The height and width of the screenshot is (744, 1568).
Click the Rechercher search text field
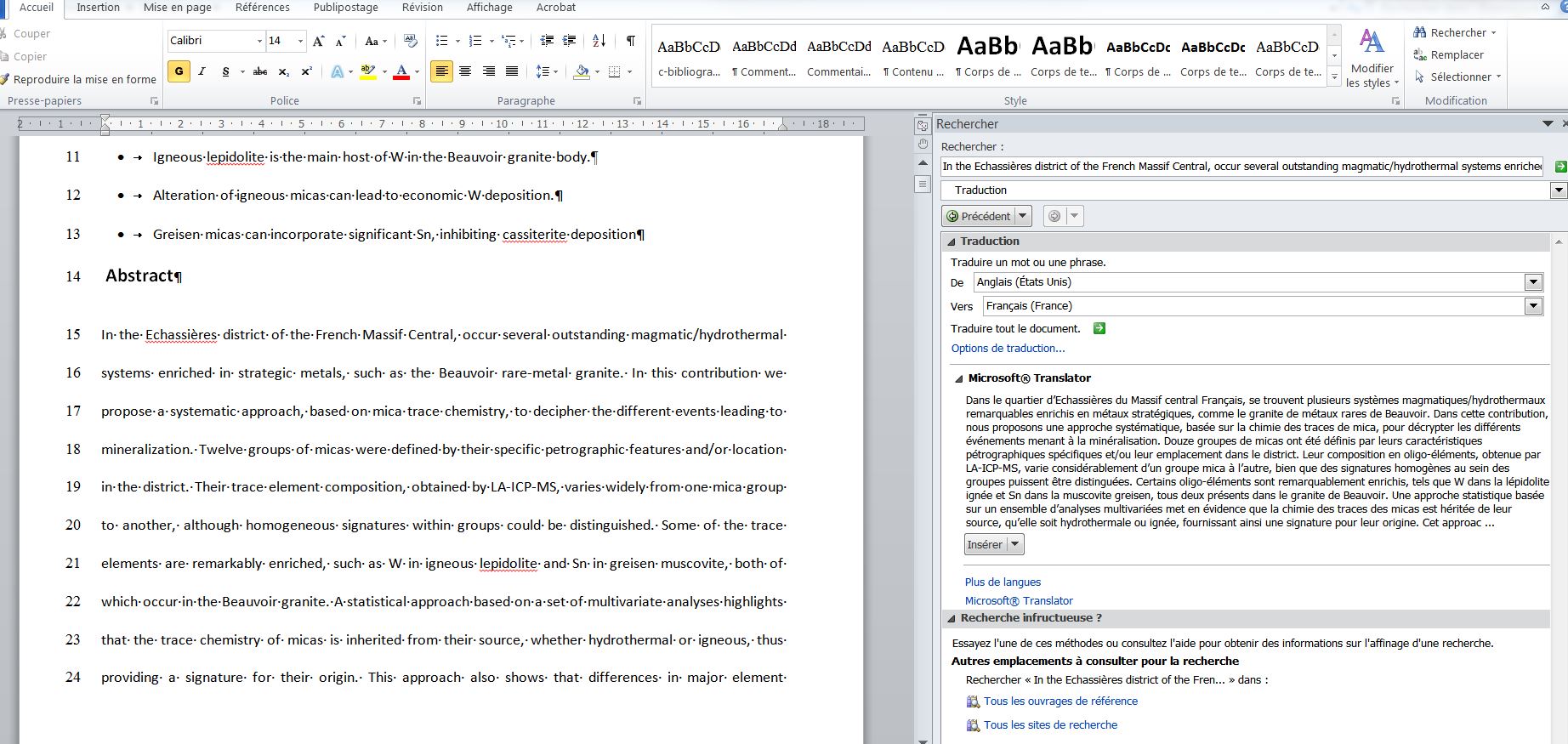[1241, 167]
